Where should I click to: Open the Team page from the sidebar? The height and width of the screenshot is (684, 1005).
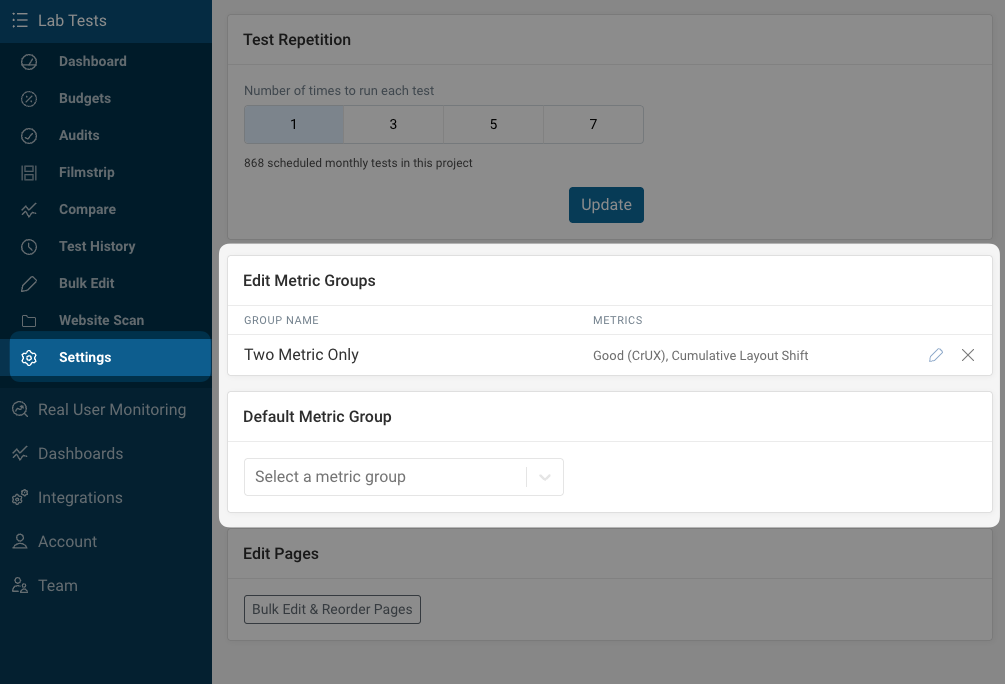pyautogui.click(x=57, y=585)
